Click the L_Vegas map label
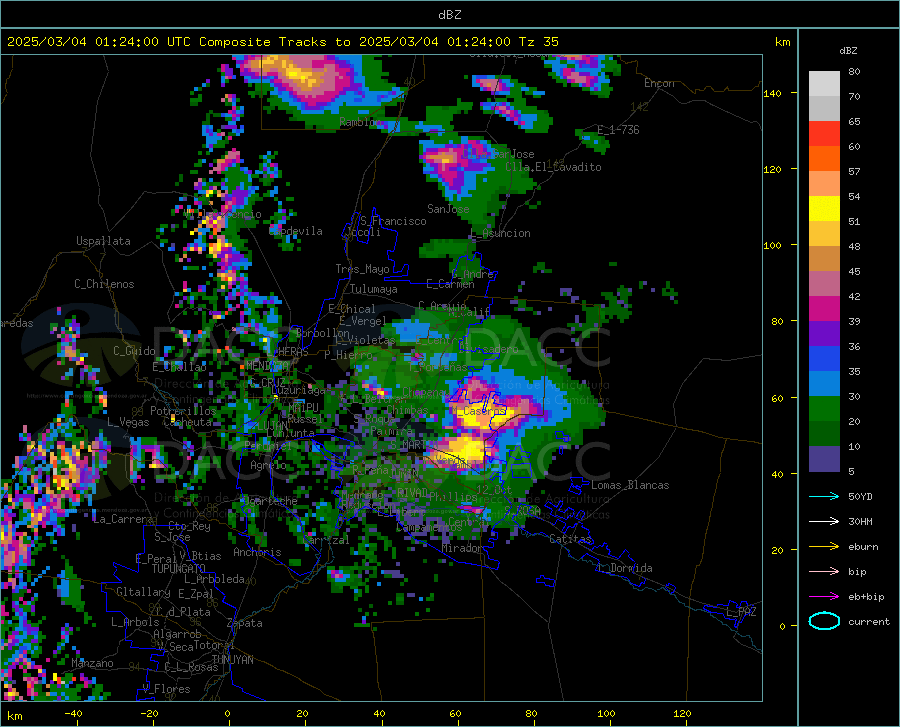This screenshot has width=900, height=727. (128, 422)
